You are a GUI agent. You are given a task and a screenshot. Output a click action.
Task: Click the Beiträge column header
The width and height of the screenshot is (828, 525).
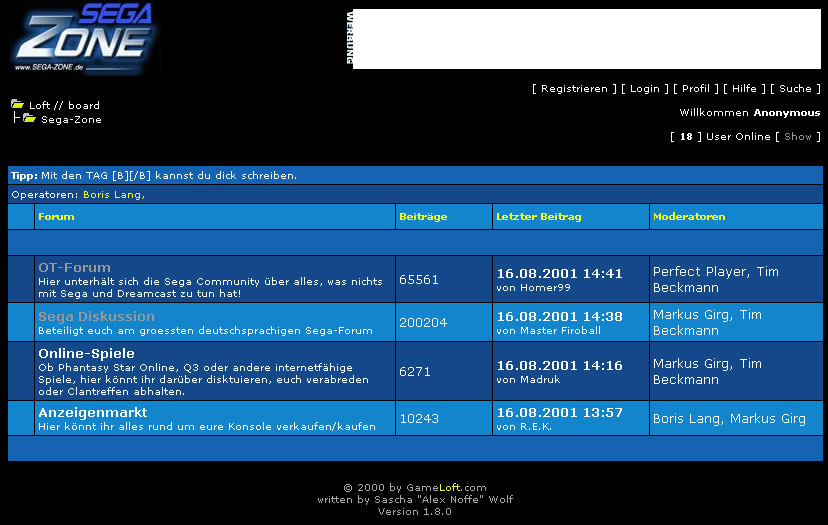pos(423,217)
